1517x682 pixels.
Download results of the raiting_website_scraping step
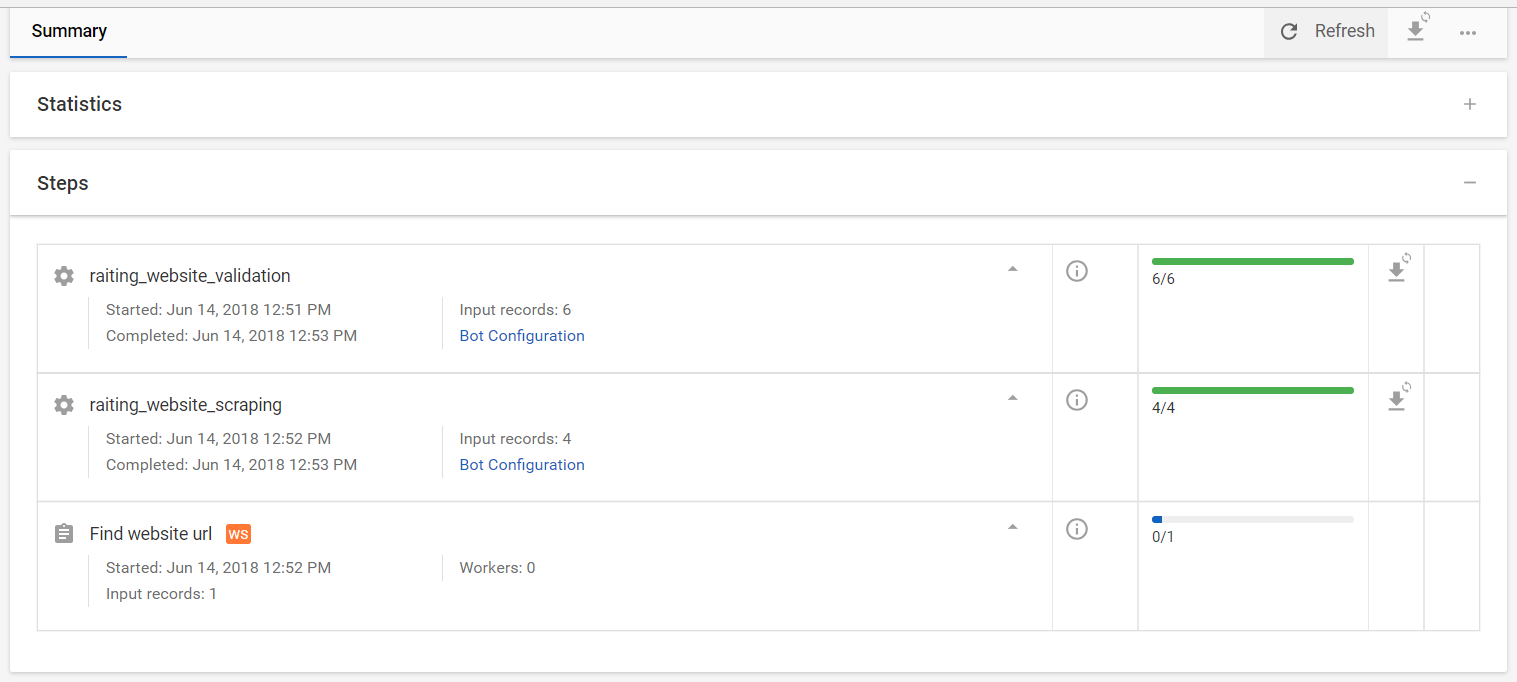coord(1398,399)
